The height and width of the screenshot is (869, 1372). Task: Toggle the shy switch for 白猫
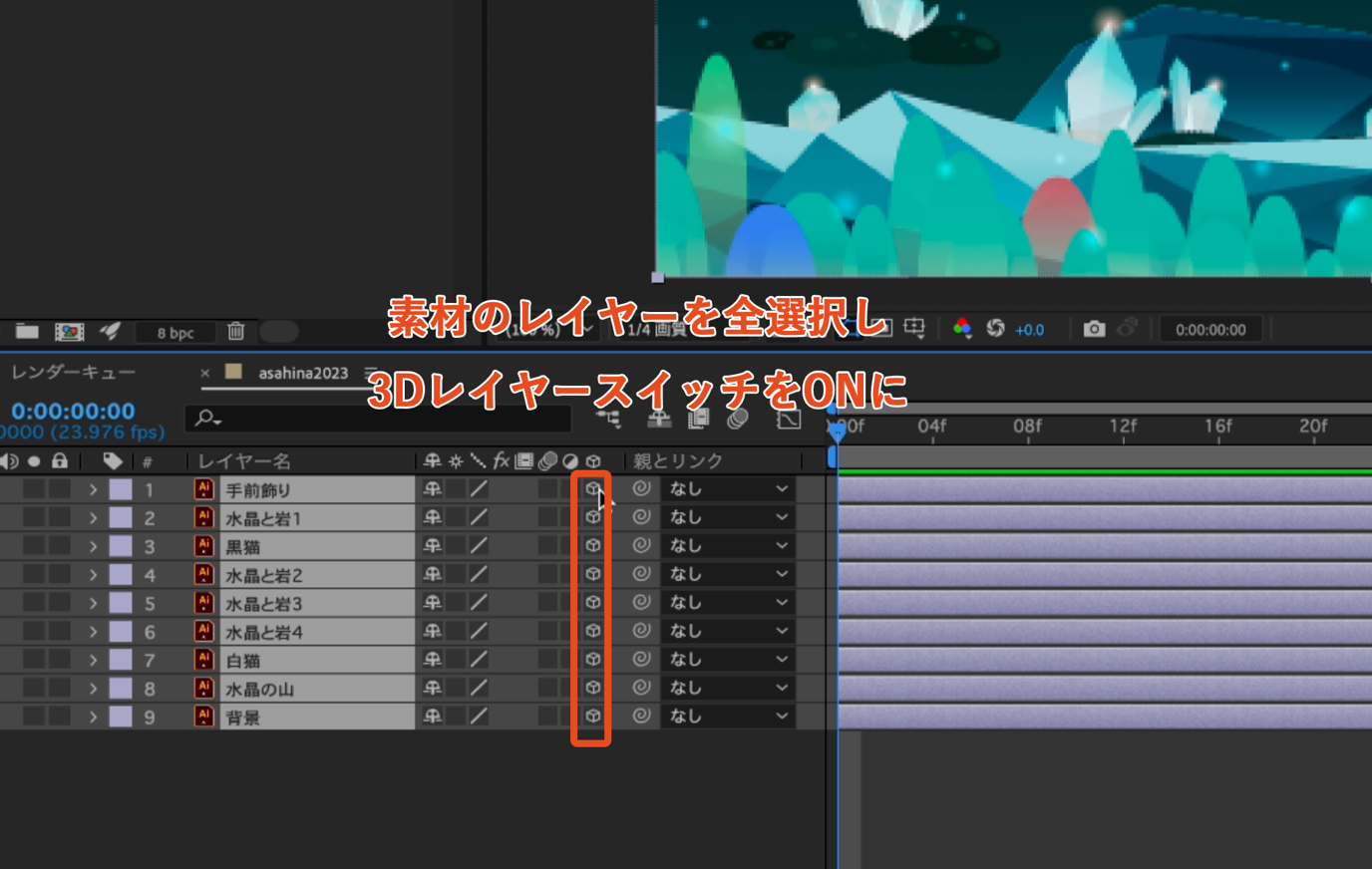coord(432,659)
